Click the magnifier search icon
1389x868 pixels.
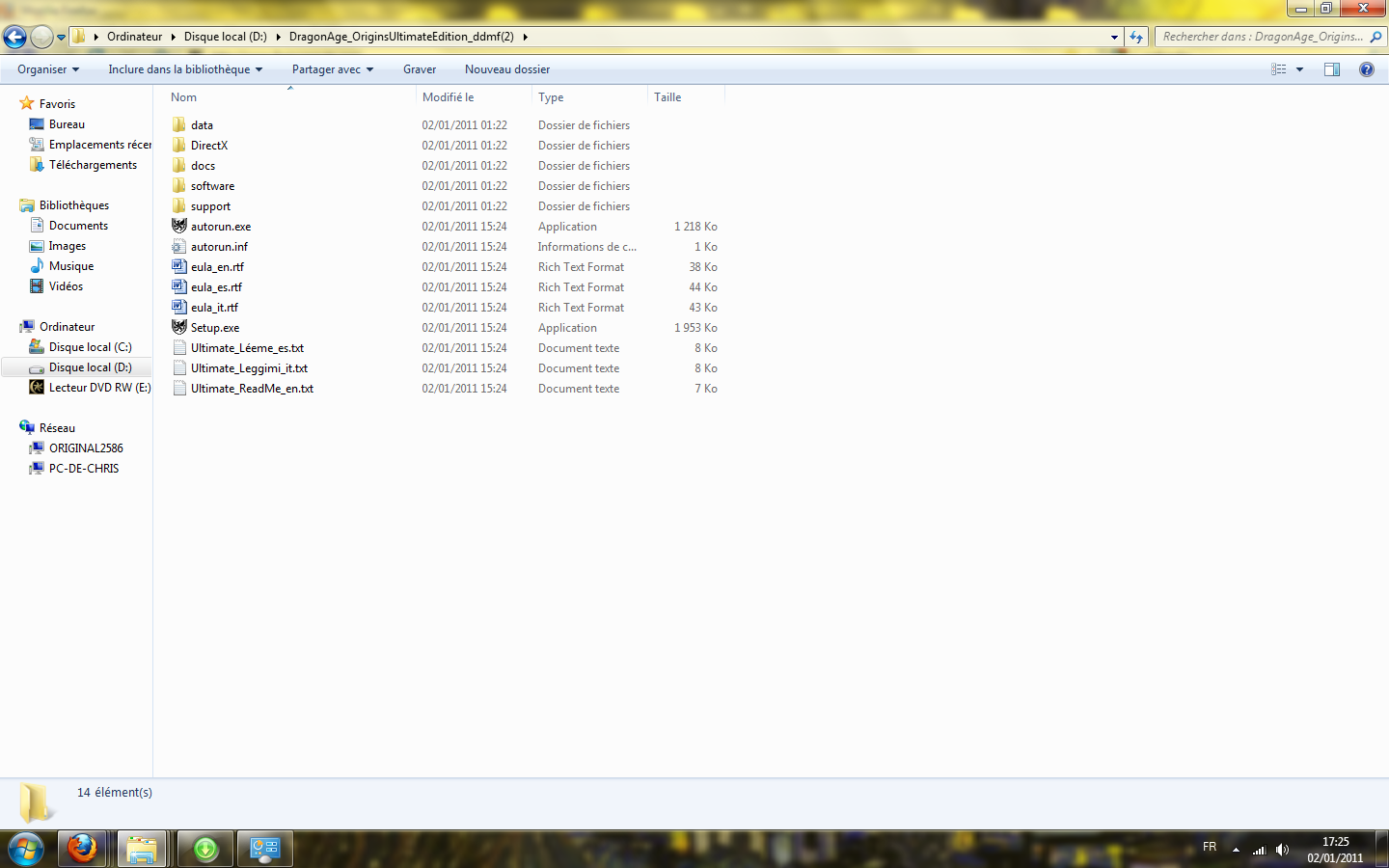point(1376,37)
